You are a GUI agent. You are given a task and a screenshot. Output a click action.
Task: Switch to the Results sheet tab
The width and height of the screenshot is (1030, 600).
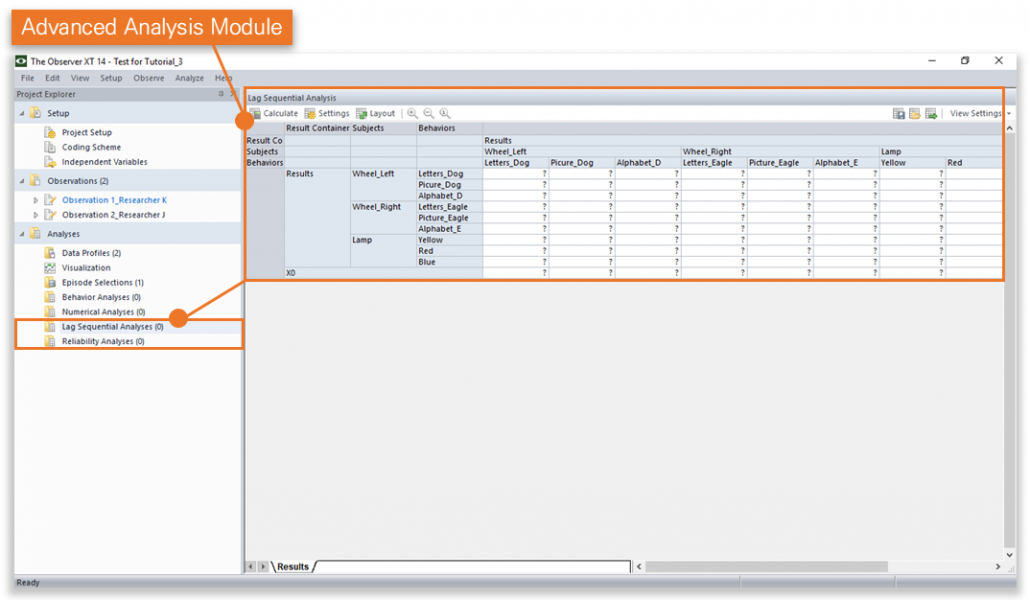coord(293,567)
